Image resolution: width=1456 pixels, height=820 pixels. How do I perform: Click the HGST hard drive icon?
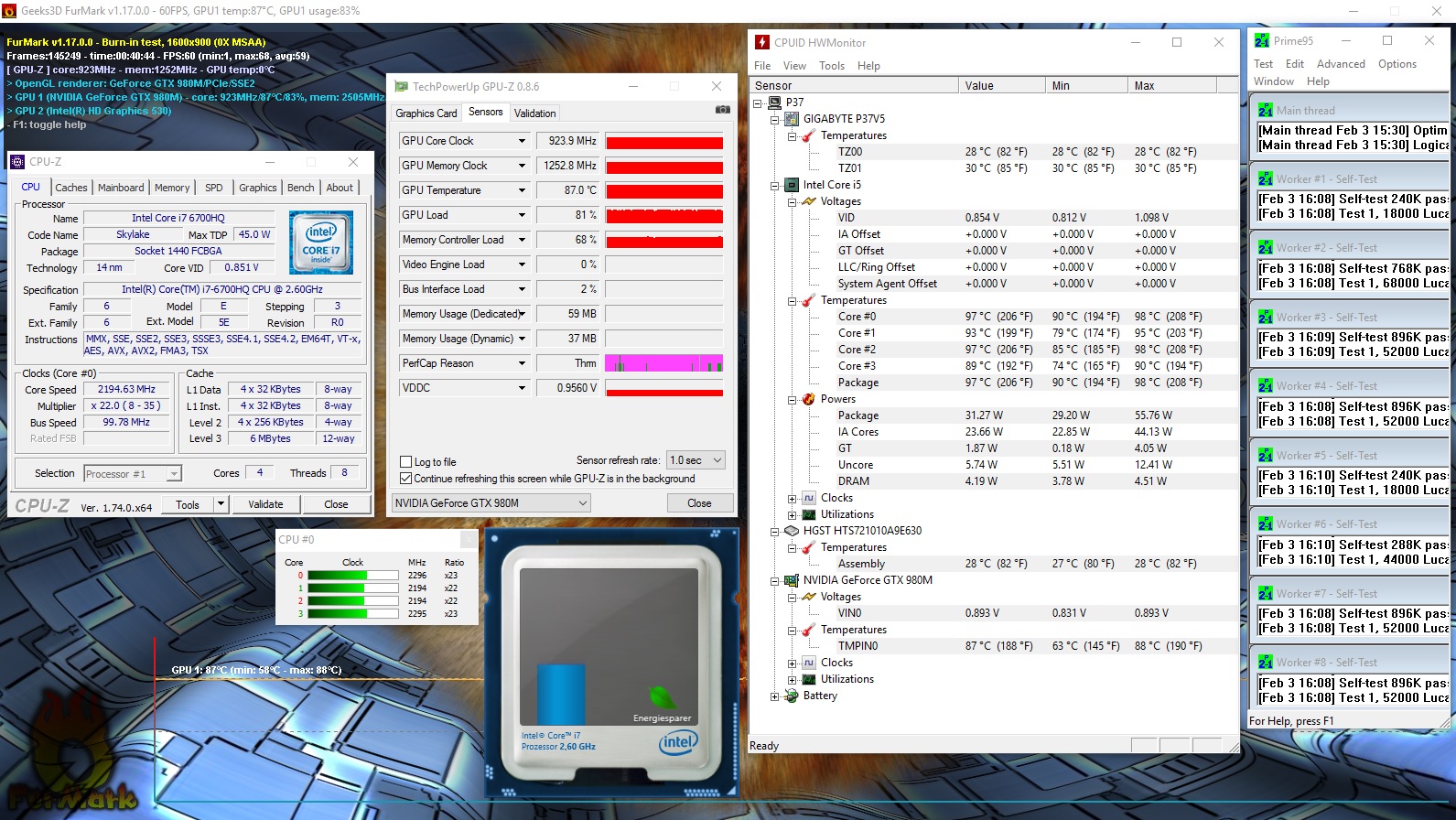tap(793, 531)
